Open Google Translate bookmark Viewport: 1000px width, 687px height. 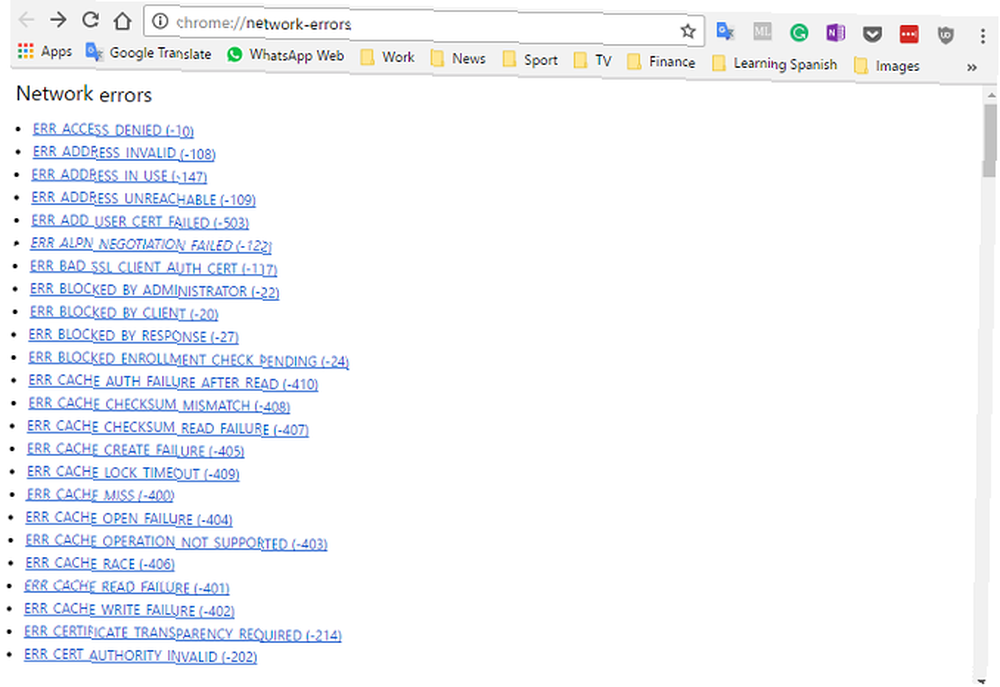click(x=149, y=53)
